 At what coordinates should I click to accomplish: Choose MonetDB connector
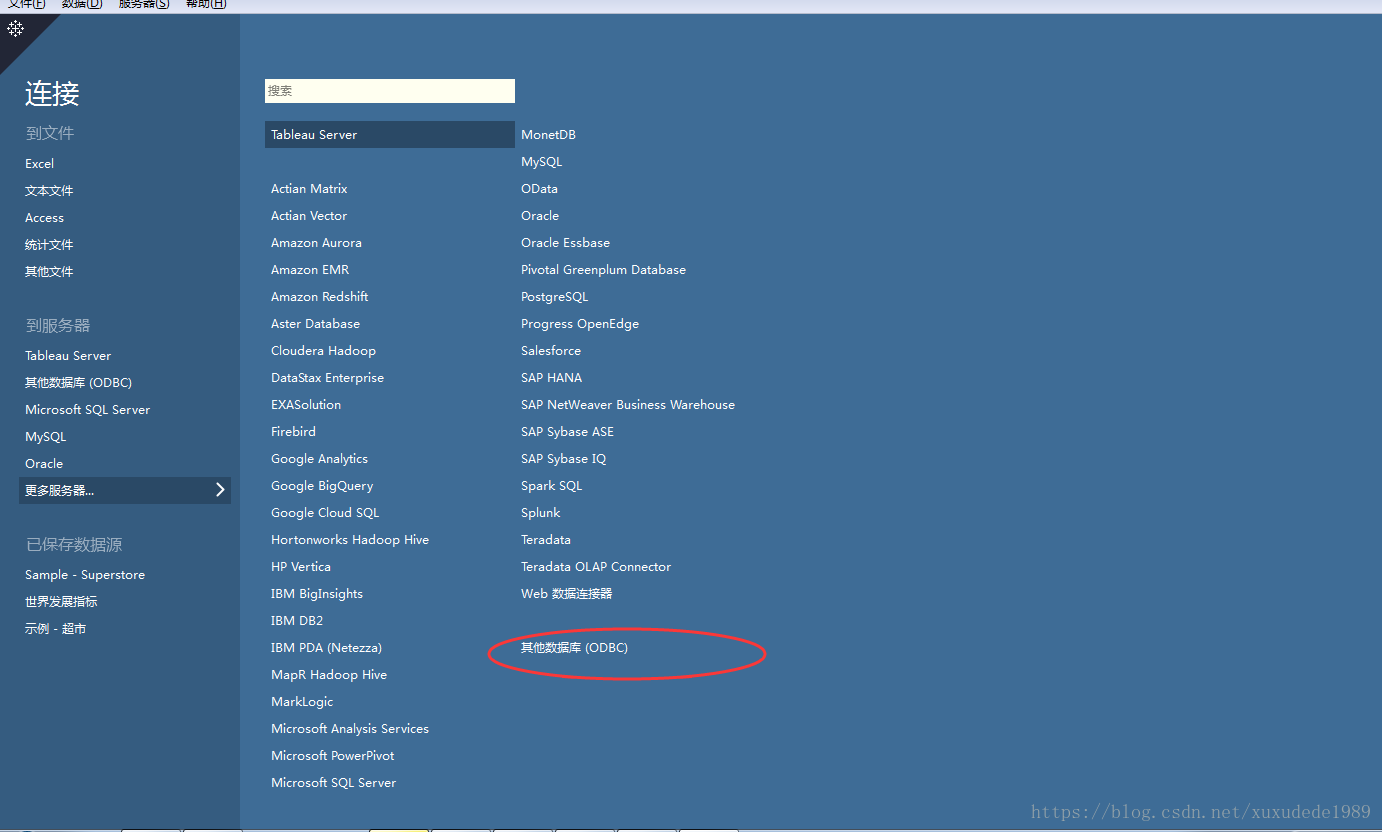(548, 135)
